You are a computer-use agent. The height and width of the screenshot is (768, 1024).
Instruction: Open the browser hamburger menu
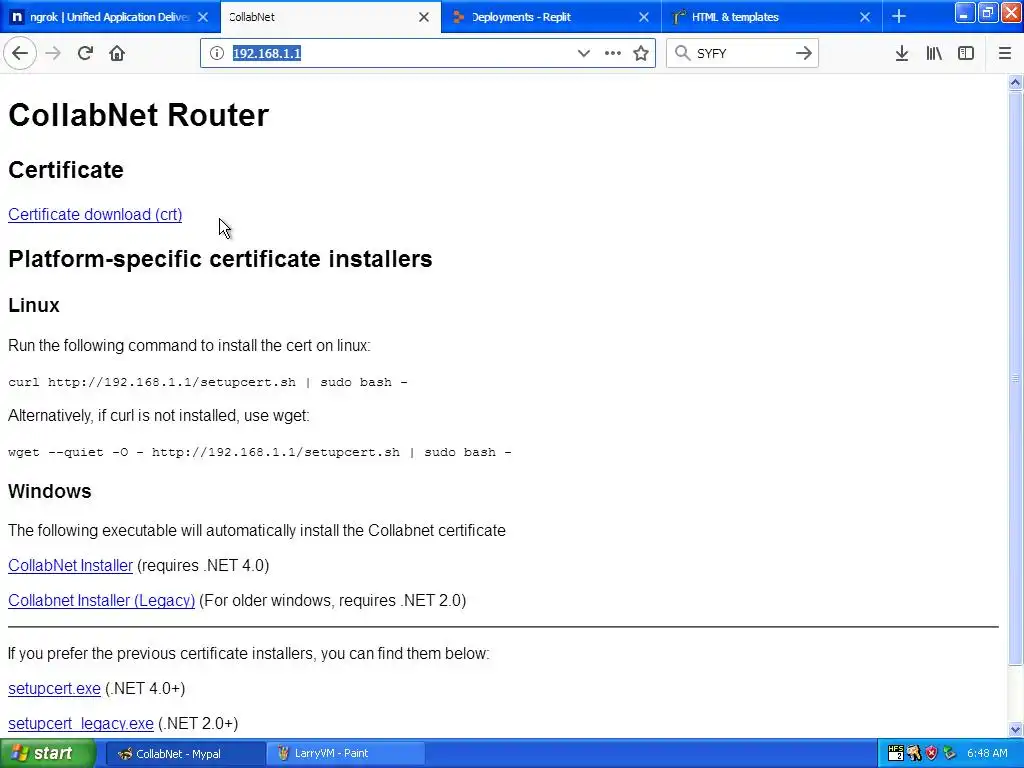[1004, 54]
